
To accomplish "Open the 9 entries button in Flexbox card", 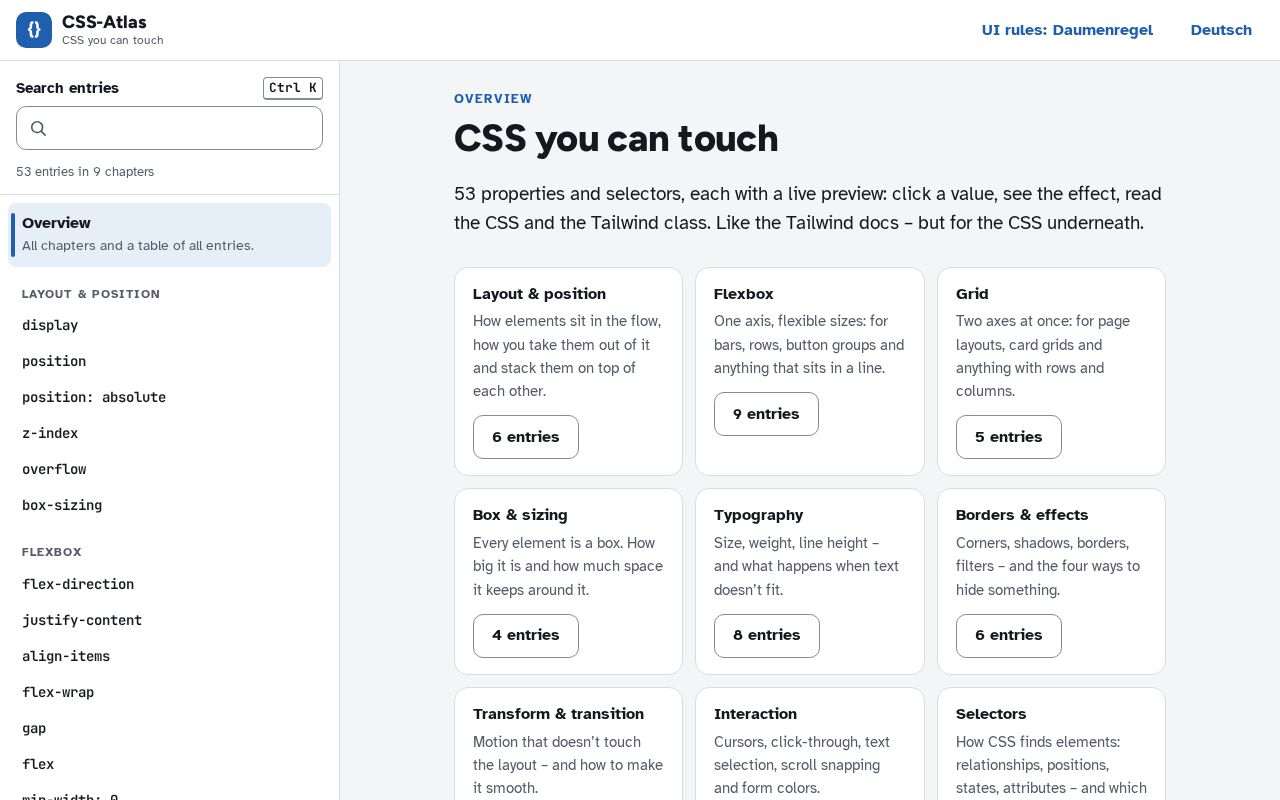I will tap(766, 414).
